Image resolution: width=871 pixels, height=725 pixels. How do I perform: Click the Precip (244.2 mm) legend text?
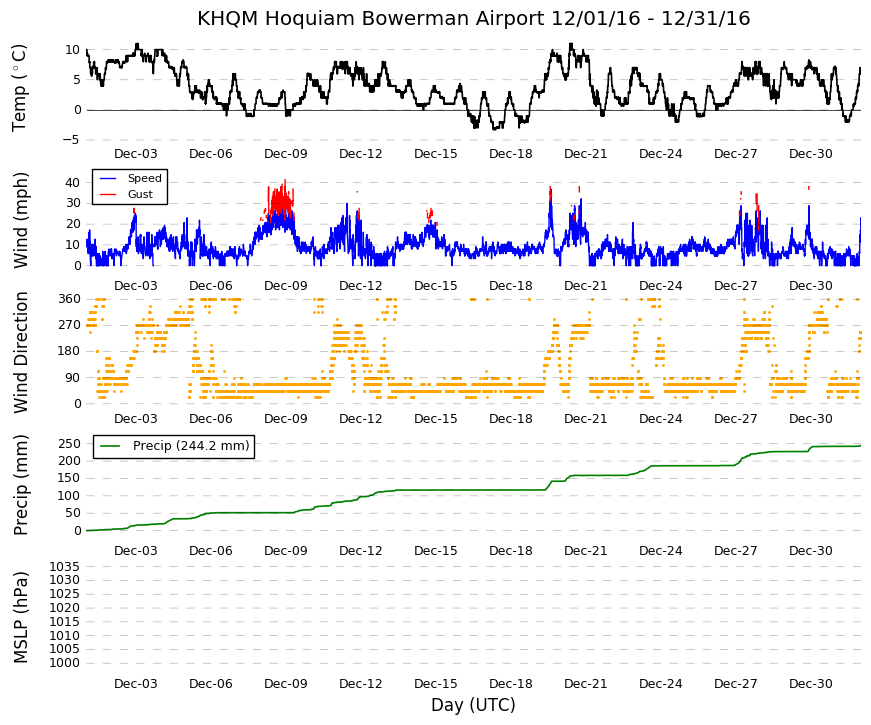click(x=191, y=446)
